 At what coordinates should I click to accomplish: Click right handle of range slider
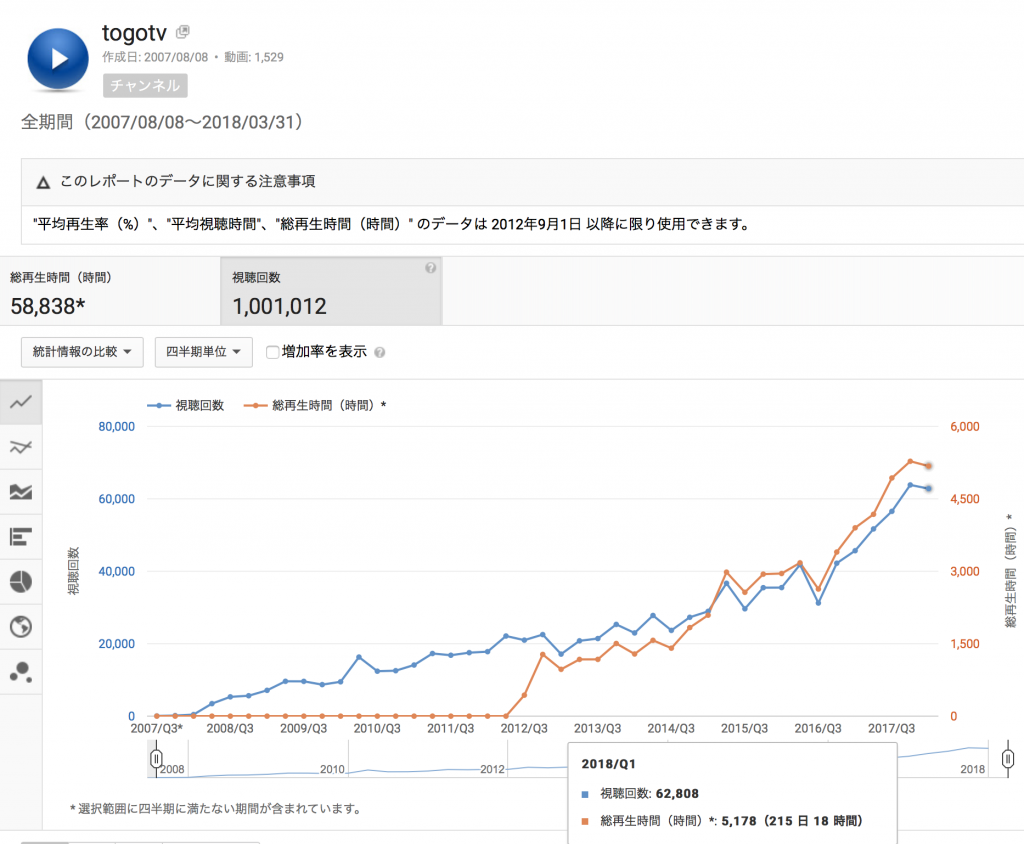click(1008, 758)
